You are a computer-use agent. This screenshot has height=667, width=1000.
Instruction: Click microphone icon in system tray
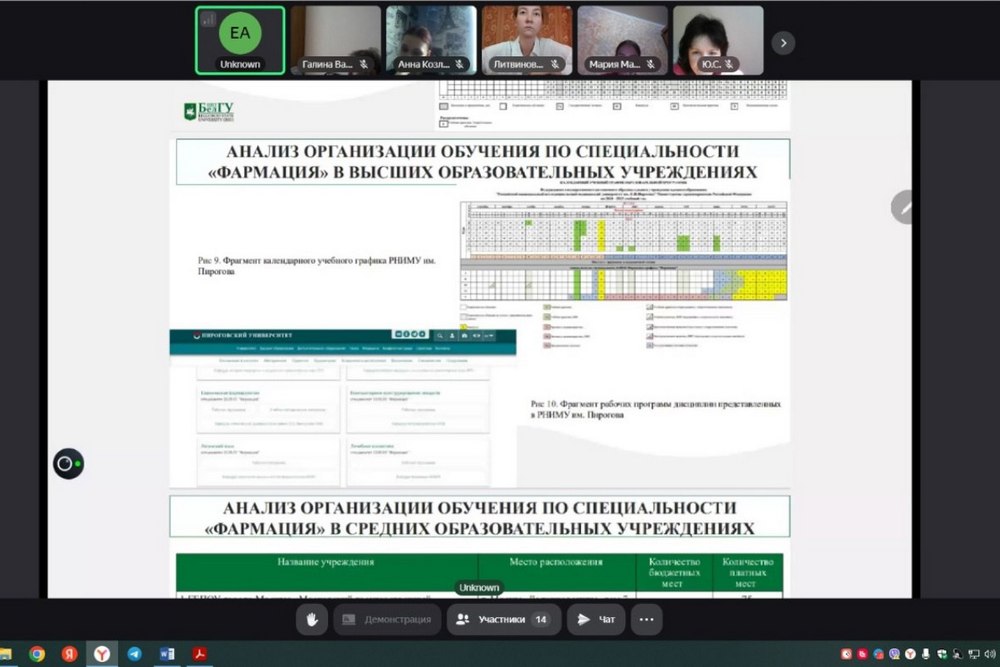[926, 654]
